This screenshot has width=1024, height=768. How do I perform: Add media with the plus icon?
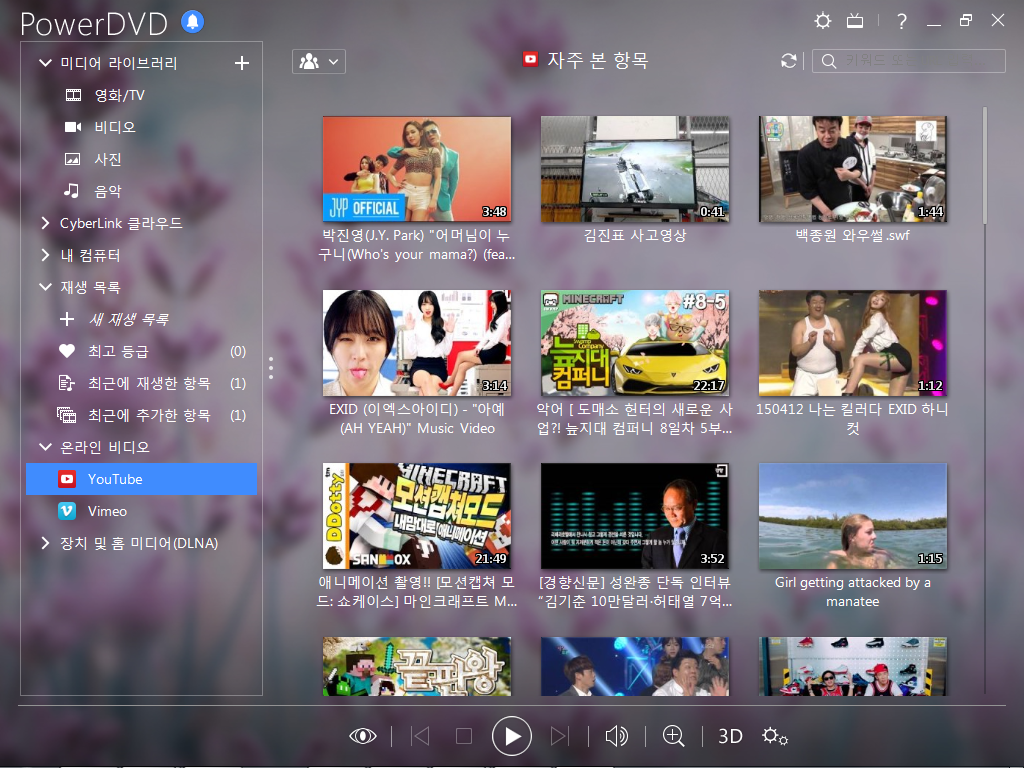[x=242, y=63]
